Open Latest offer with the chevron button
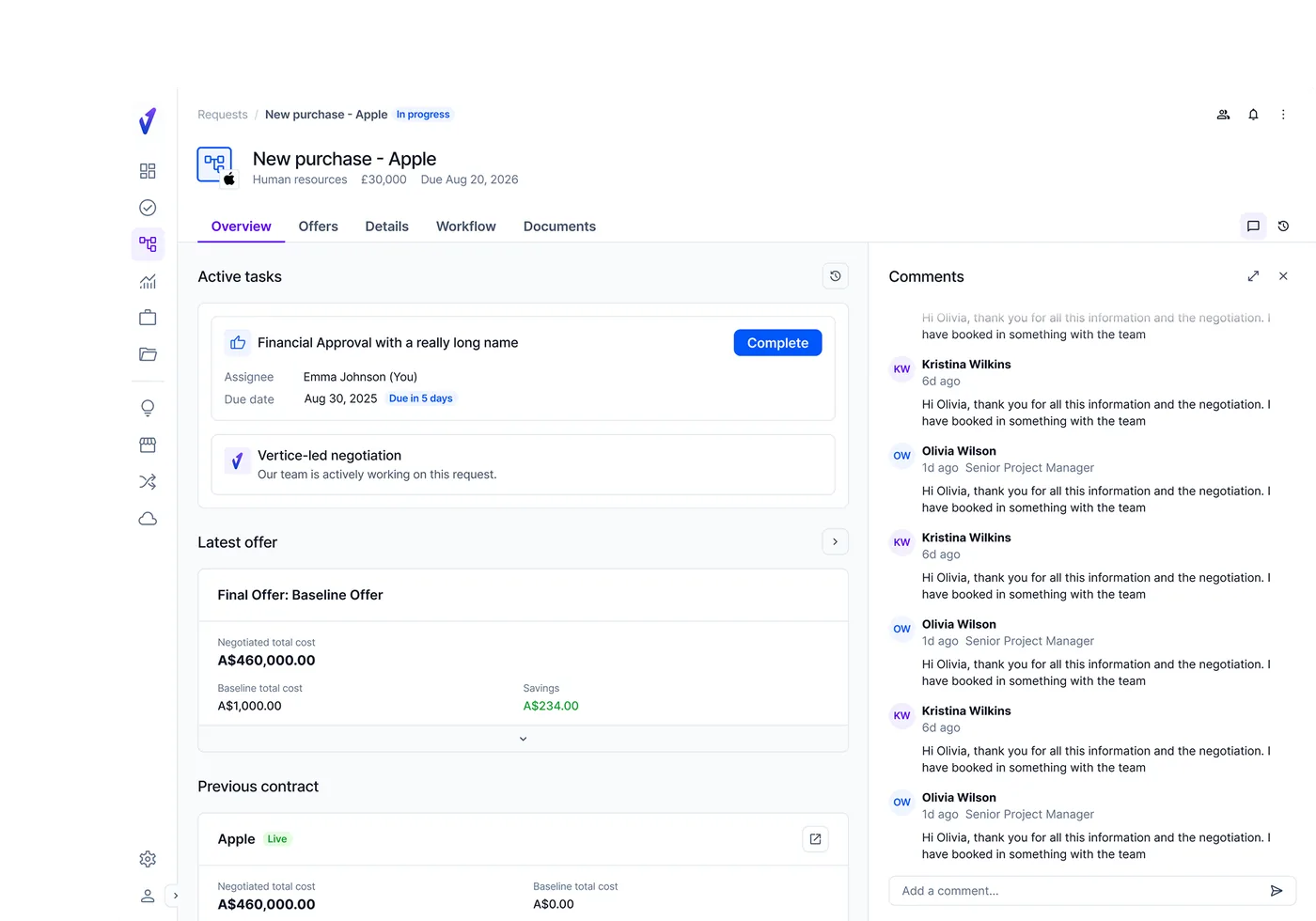The image size is (1316, 921). pyautogui.click(x=836, y=542)
